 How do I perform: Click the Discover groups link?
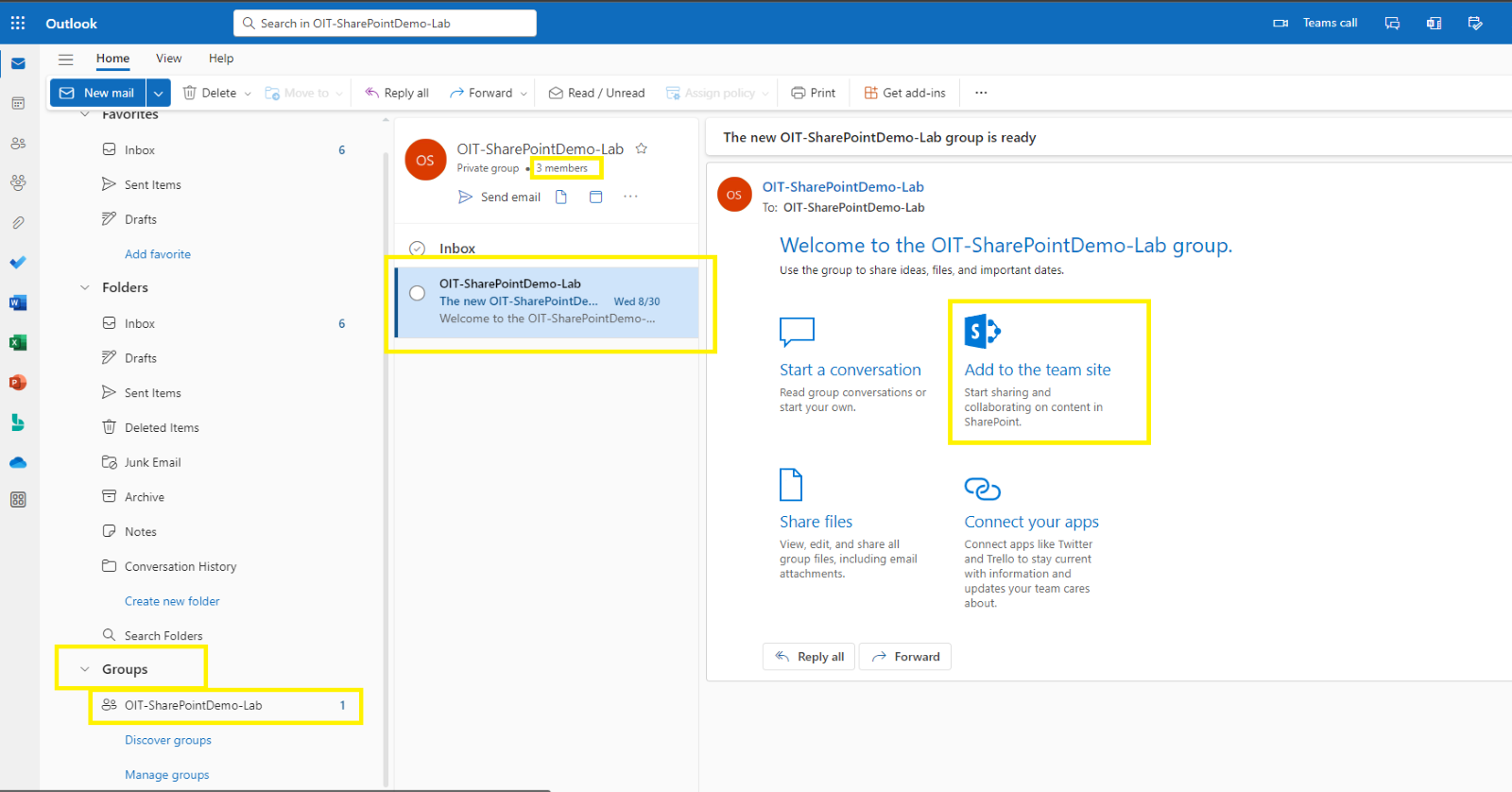point(168,740)
